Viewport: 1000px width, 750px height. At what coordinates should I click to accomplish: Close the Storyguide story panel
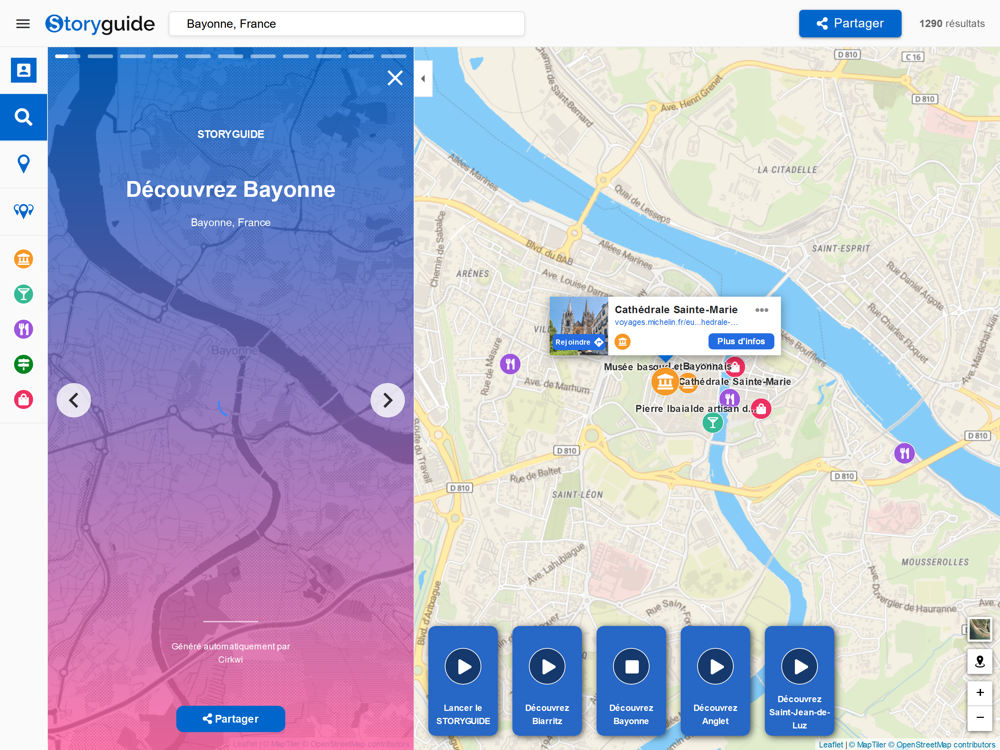click(395, 78)
